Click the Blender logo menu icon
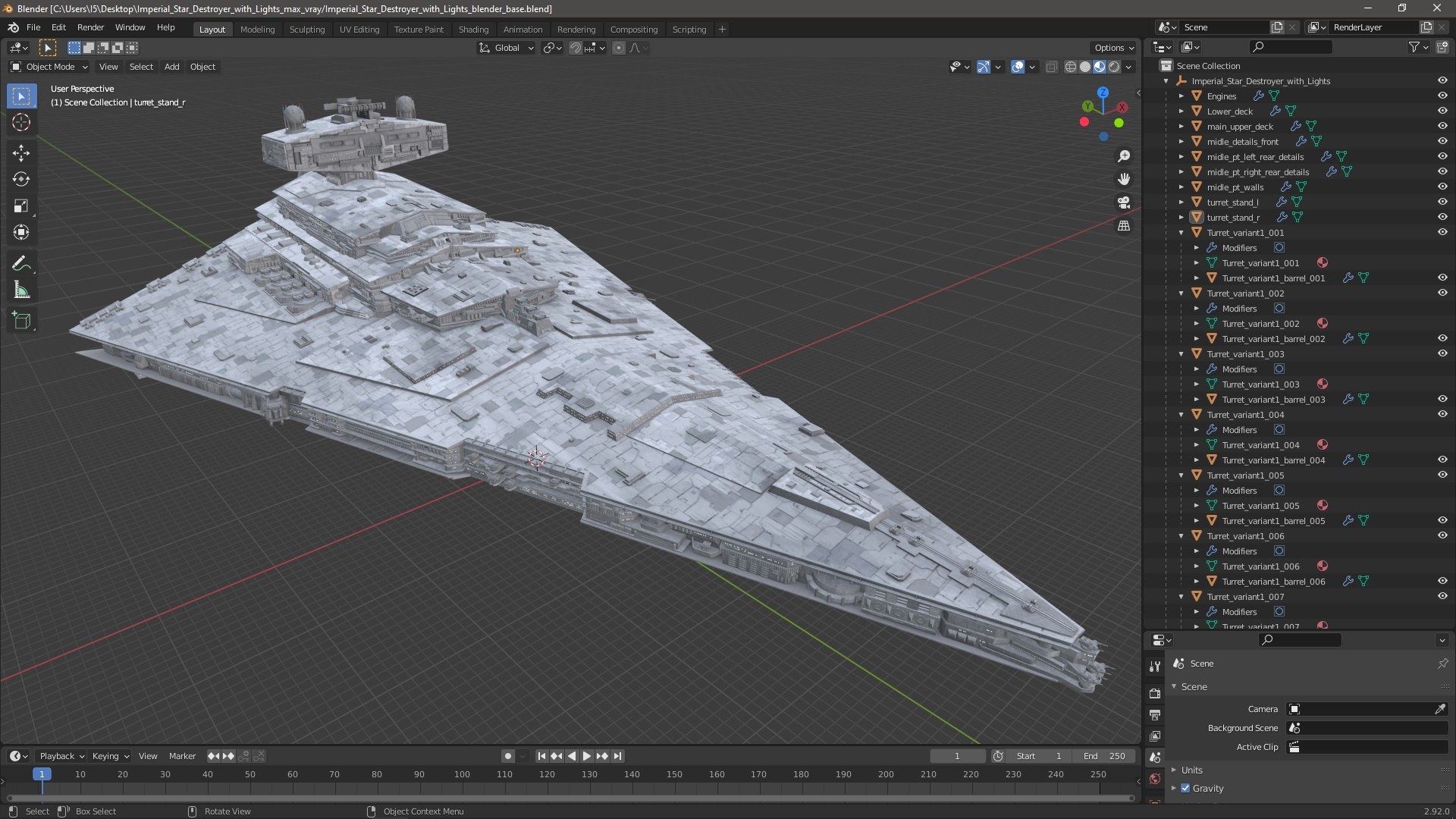1456x819 pixels. 13,27
